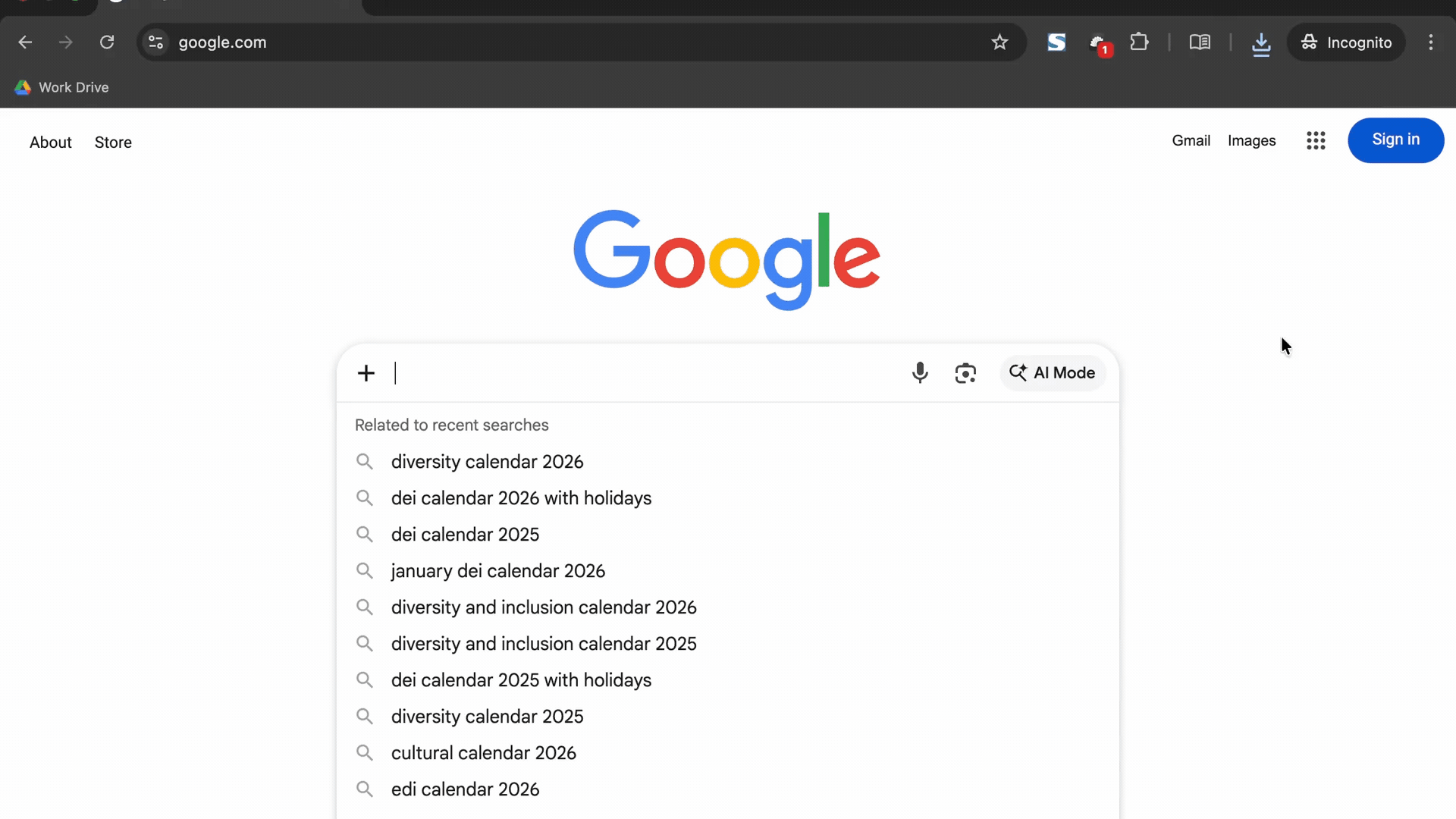Open Chrome reading mode book icon

click(x=1200, y=42)
